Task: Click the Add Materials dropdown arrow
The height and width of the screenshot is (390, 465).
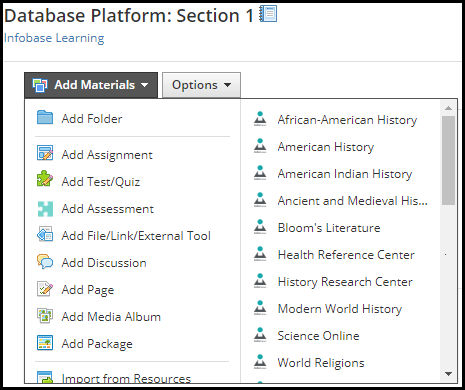Action: [144, 85]
